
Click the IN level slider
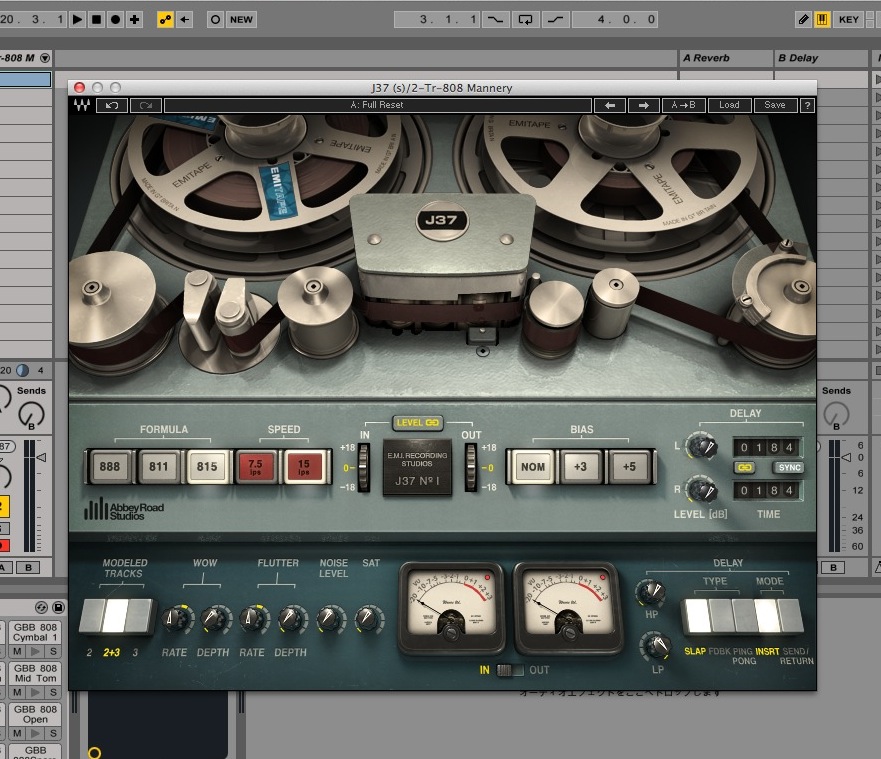click(364, 467)
